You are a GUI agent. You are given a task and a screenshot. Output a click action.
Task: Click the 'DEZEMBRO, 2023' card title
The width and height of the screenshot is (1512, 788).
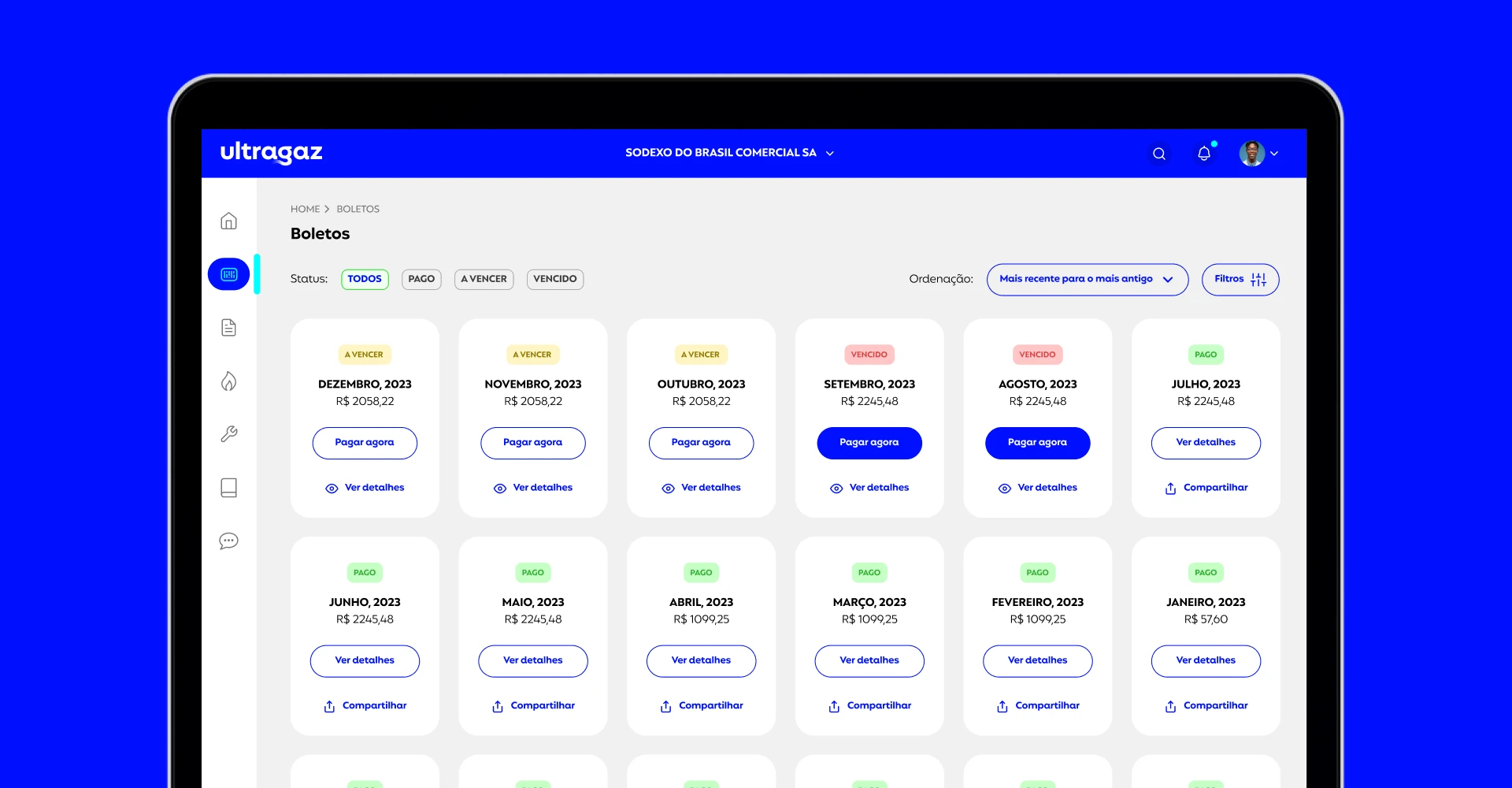[365, 385]
